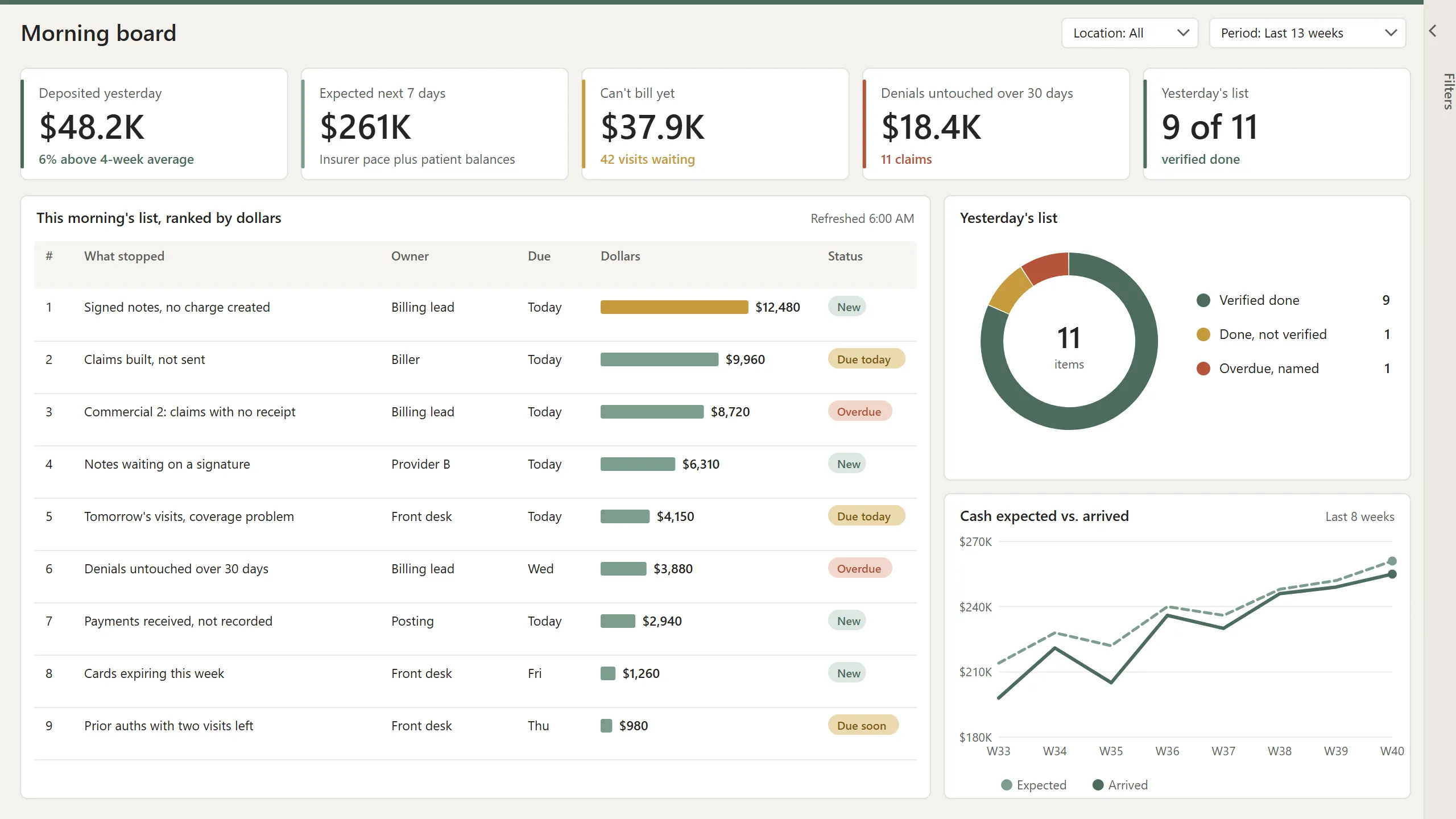The width and height of the screenshot is (1456, 819).
Task: Click Provider B owner cell
Action: click(420, 464)
